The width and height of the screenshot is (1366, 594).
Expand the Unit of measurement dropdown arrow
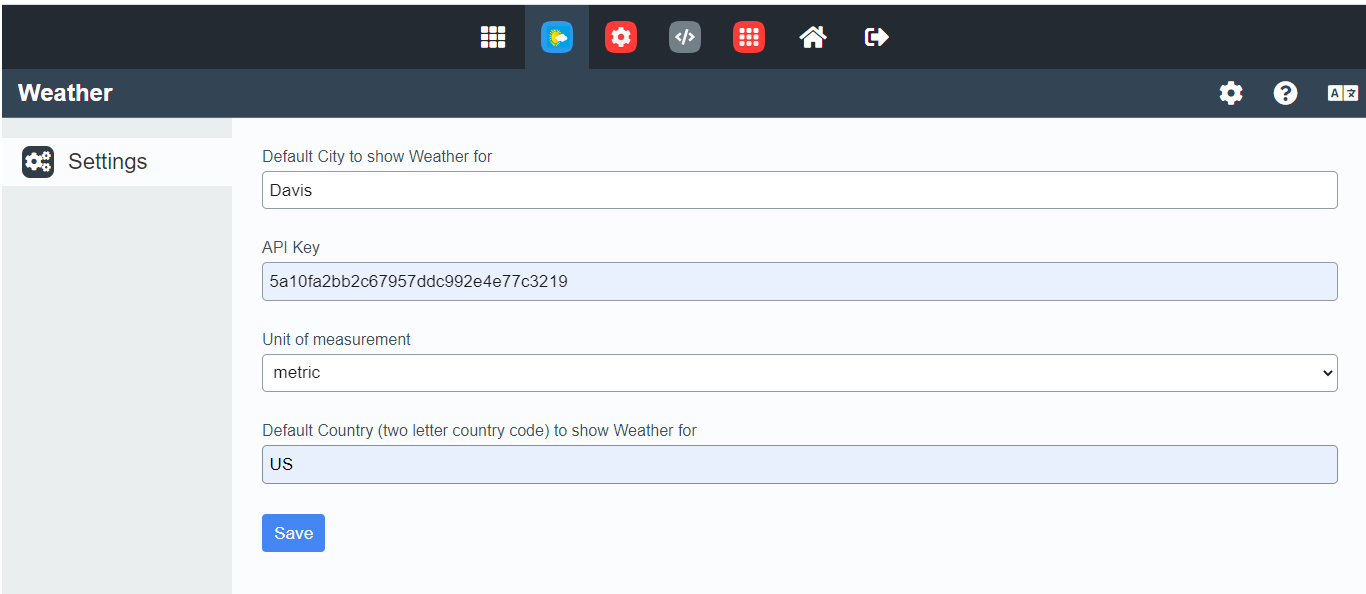1327,373
